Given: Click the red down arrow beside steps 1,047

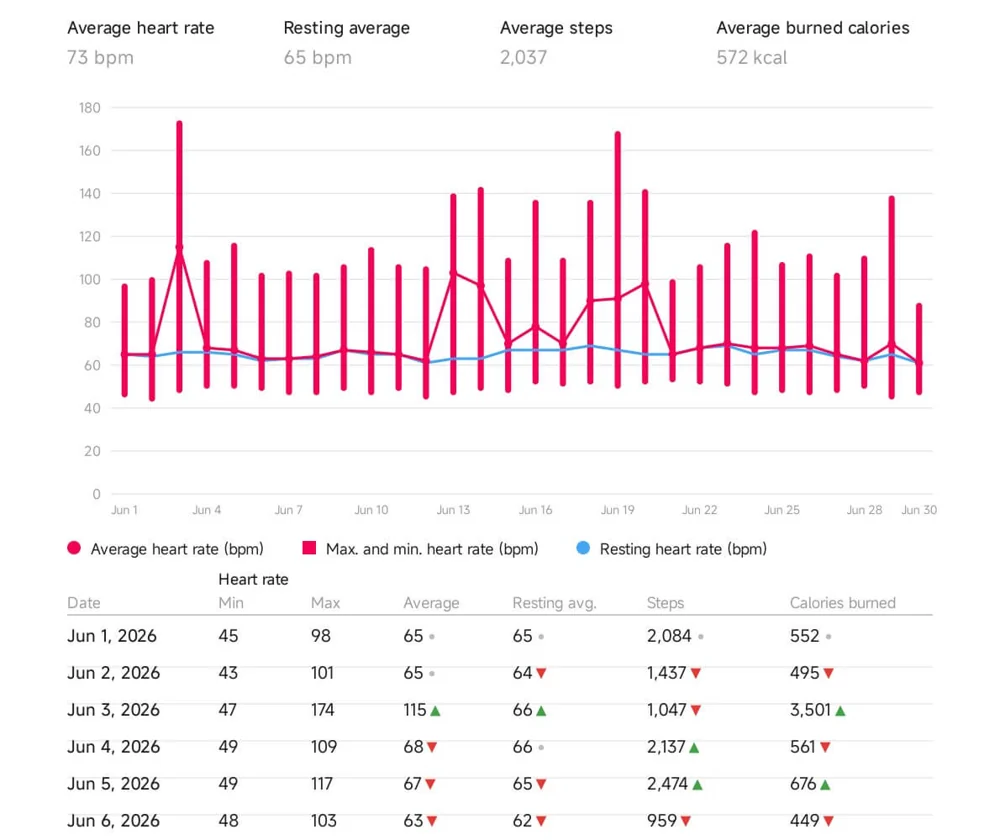Looking at the screenshot, I should 696,711.
